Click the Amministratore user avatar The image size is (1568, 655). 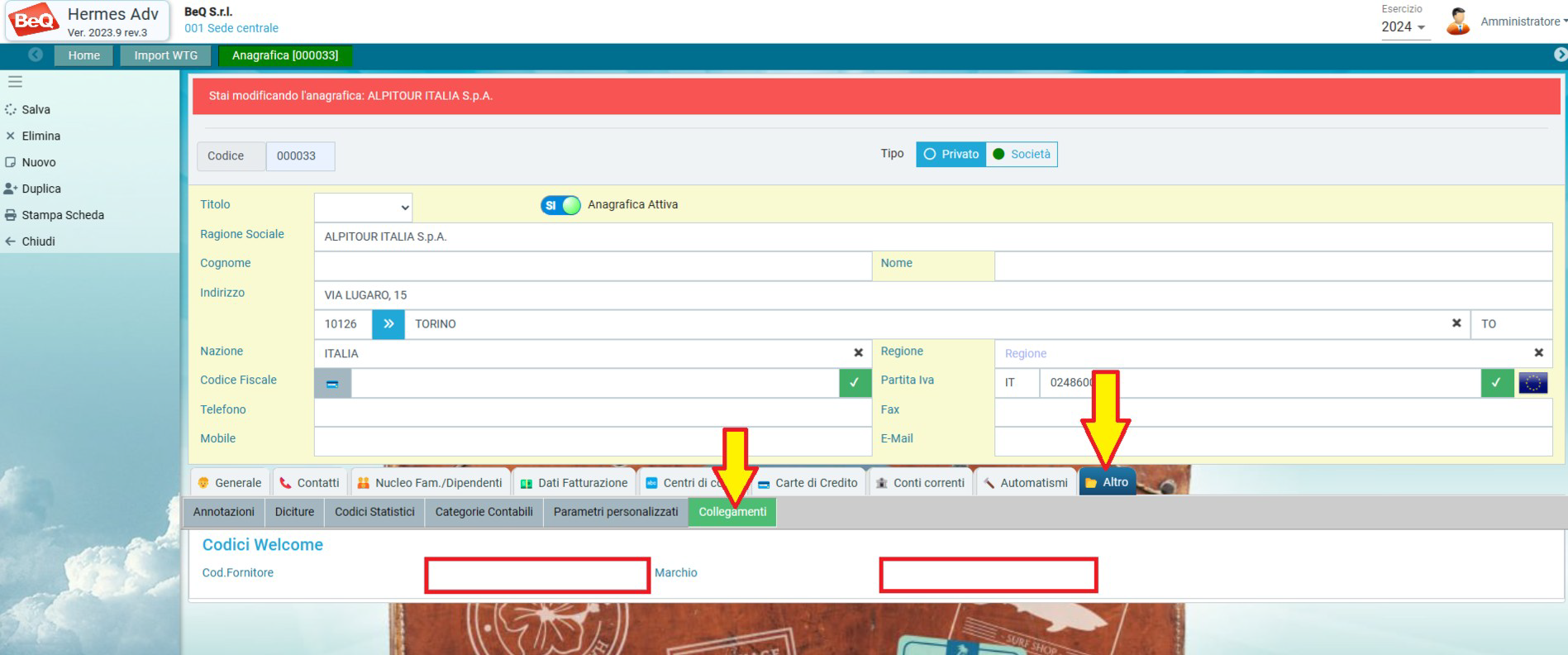(x=1458, y=22)
